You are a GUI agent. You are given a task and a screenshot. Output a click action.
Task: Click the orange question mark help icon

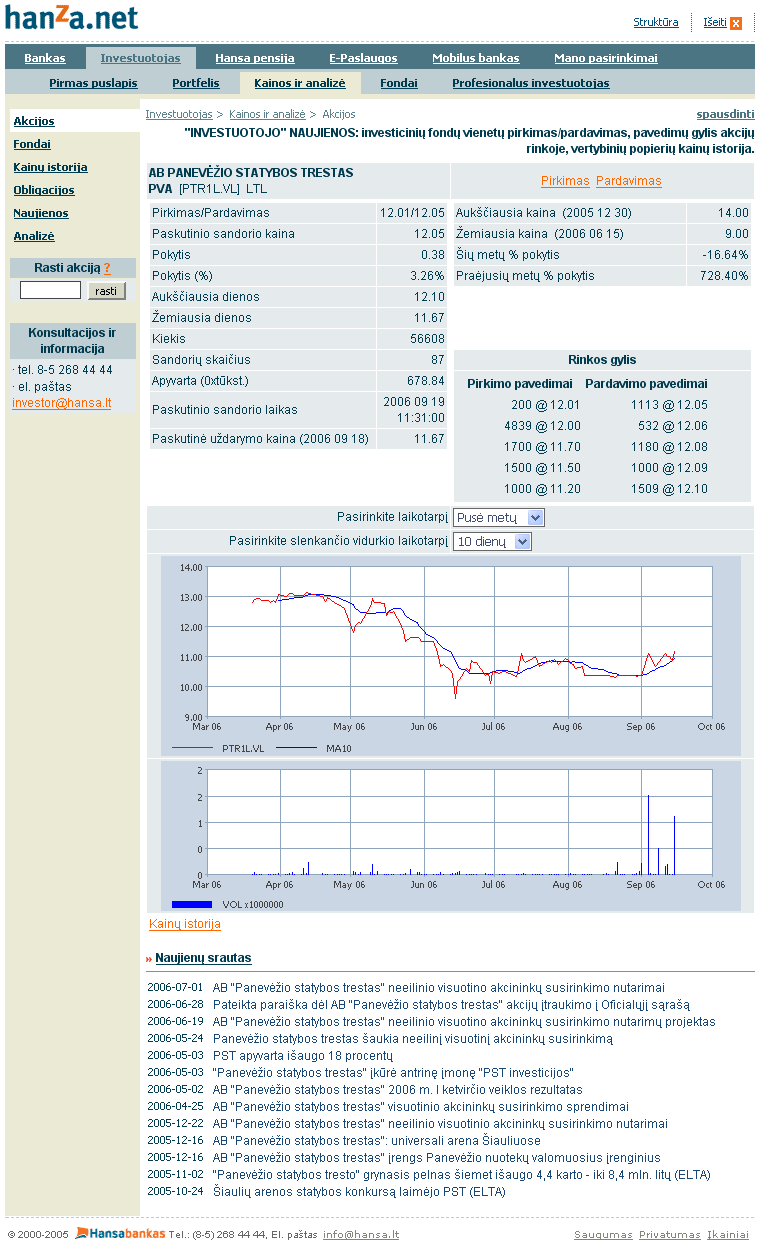107,268
